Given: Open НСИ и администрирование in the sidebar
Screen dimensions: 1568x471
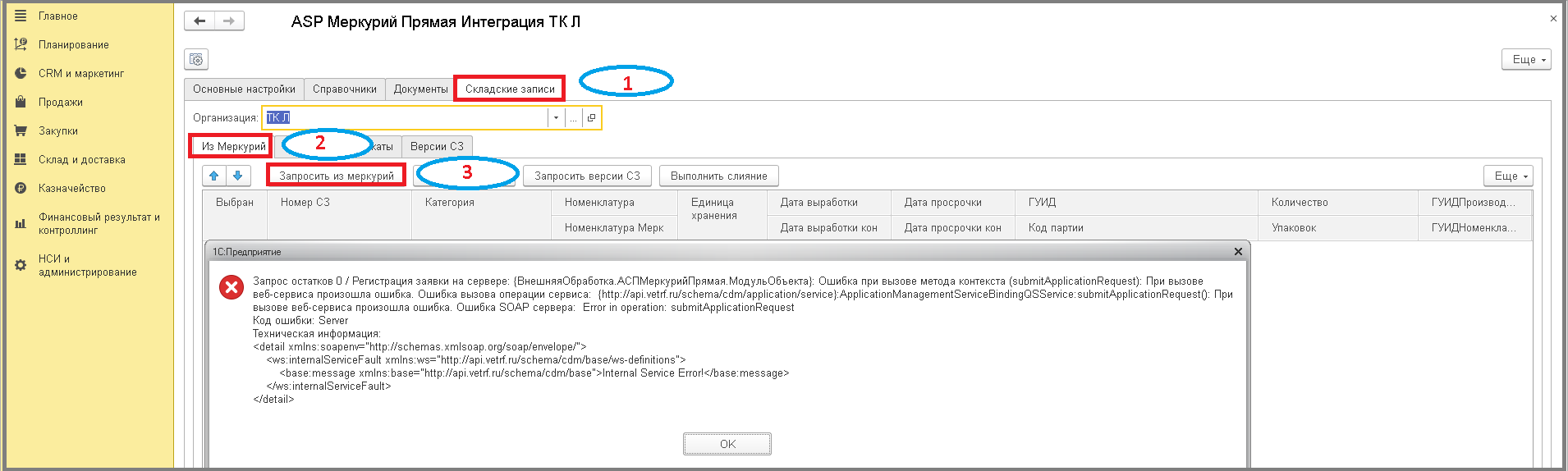Looking at the screenshot, I should tap(88, 265).
